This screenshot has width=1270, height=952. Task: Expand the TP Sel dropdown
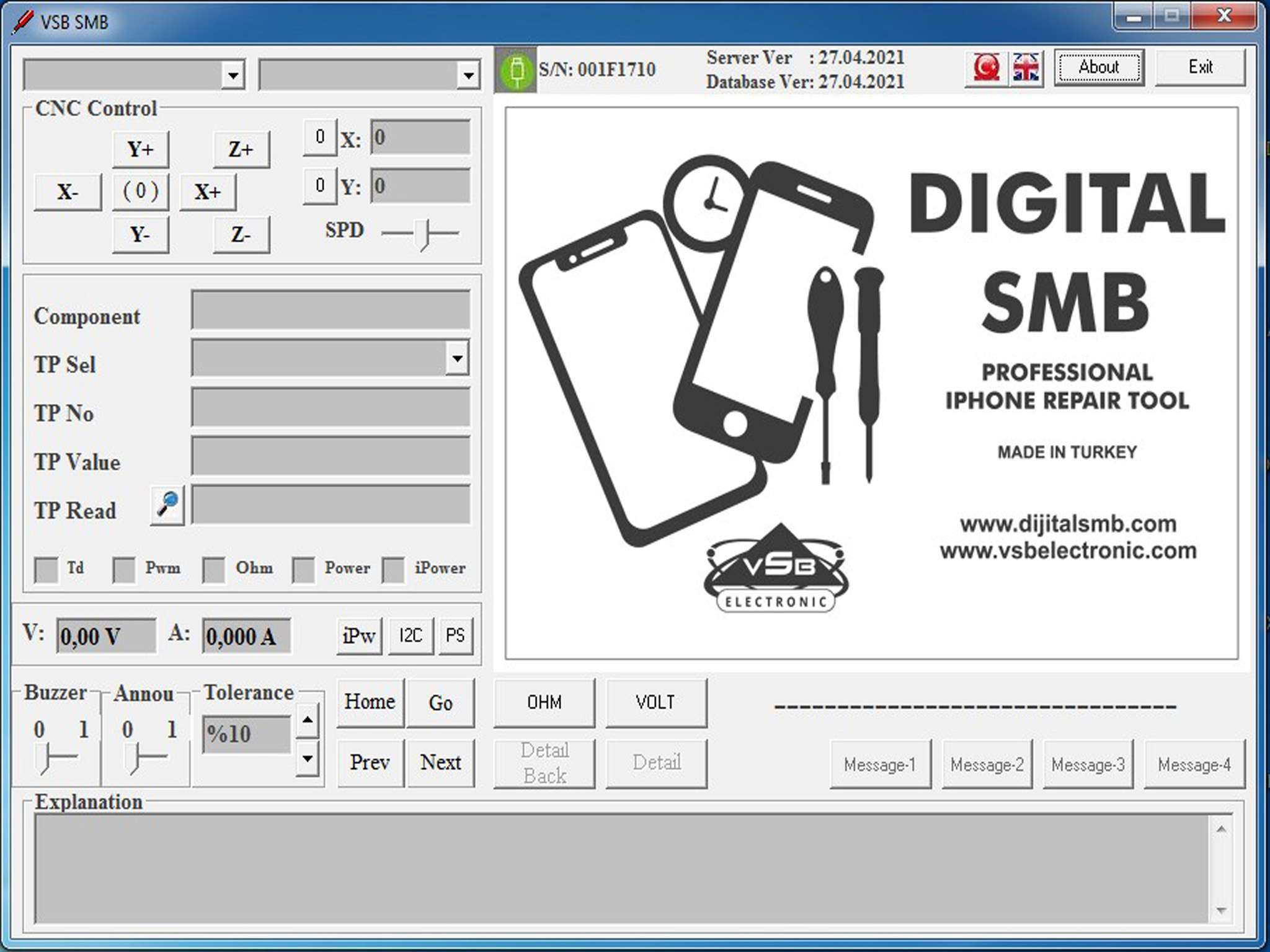(457, 358)
